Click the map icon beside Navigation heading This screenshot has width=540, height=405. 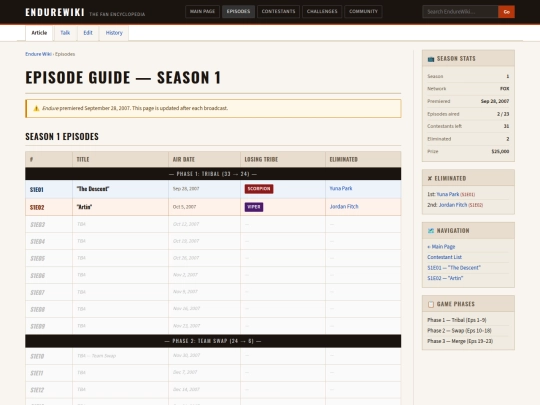(430, 231)
